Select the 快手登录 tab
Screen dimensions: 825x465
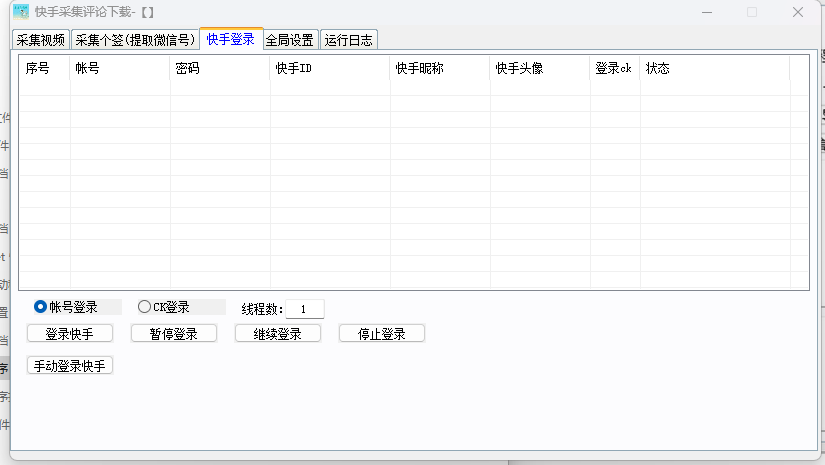click(230, 39)
